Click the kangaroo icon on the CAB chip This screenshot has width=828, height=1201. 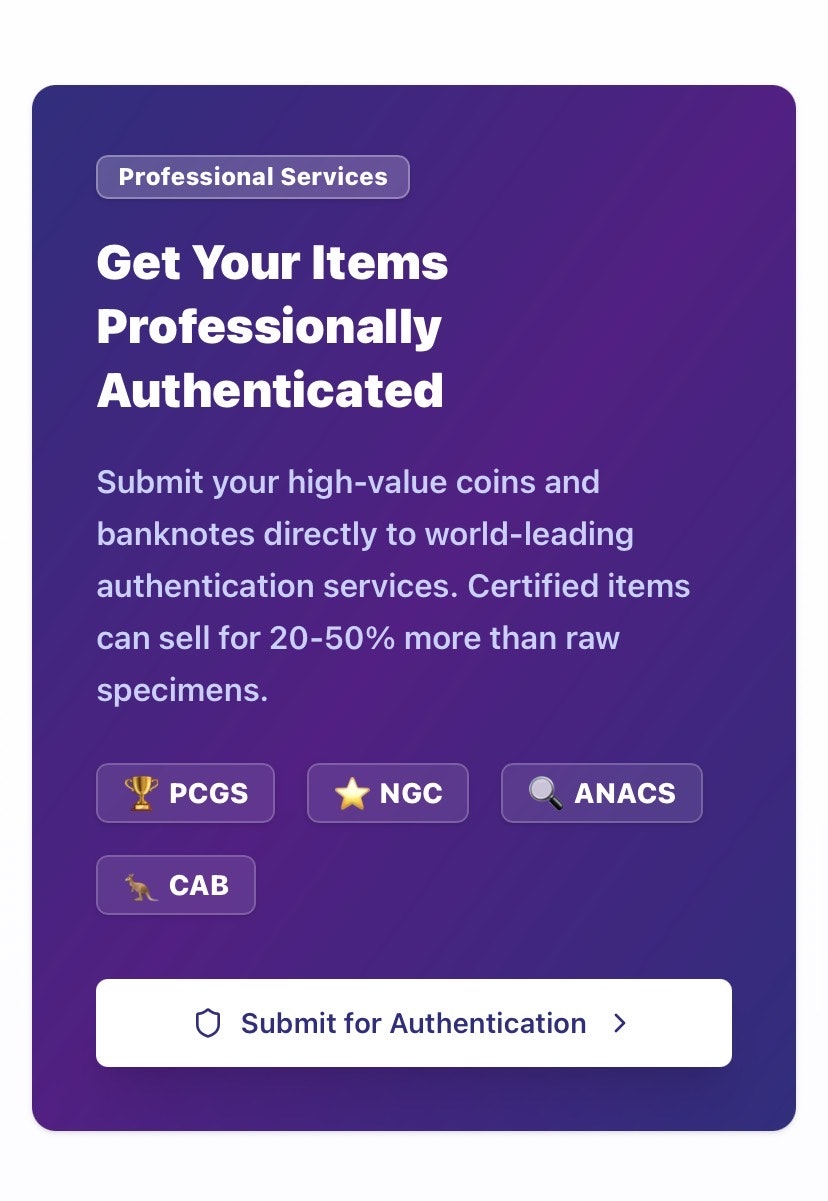(137, 884)
